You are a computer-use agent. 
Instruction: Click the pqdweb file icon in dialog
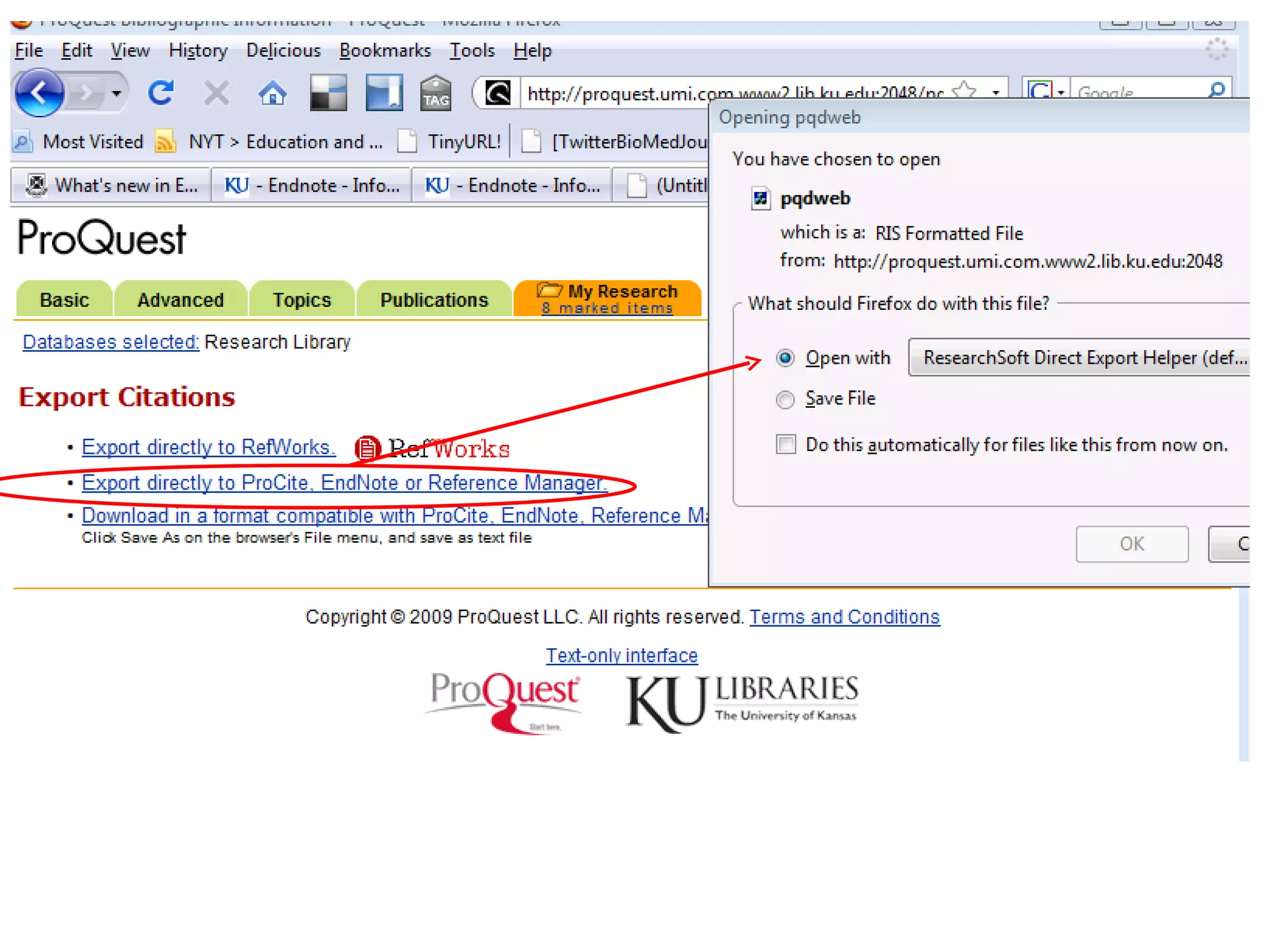click(761, 199)
